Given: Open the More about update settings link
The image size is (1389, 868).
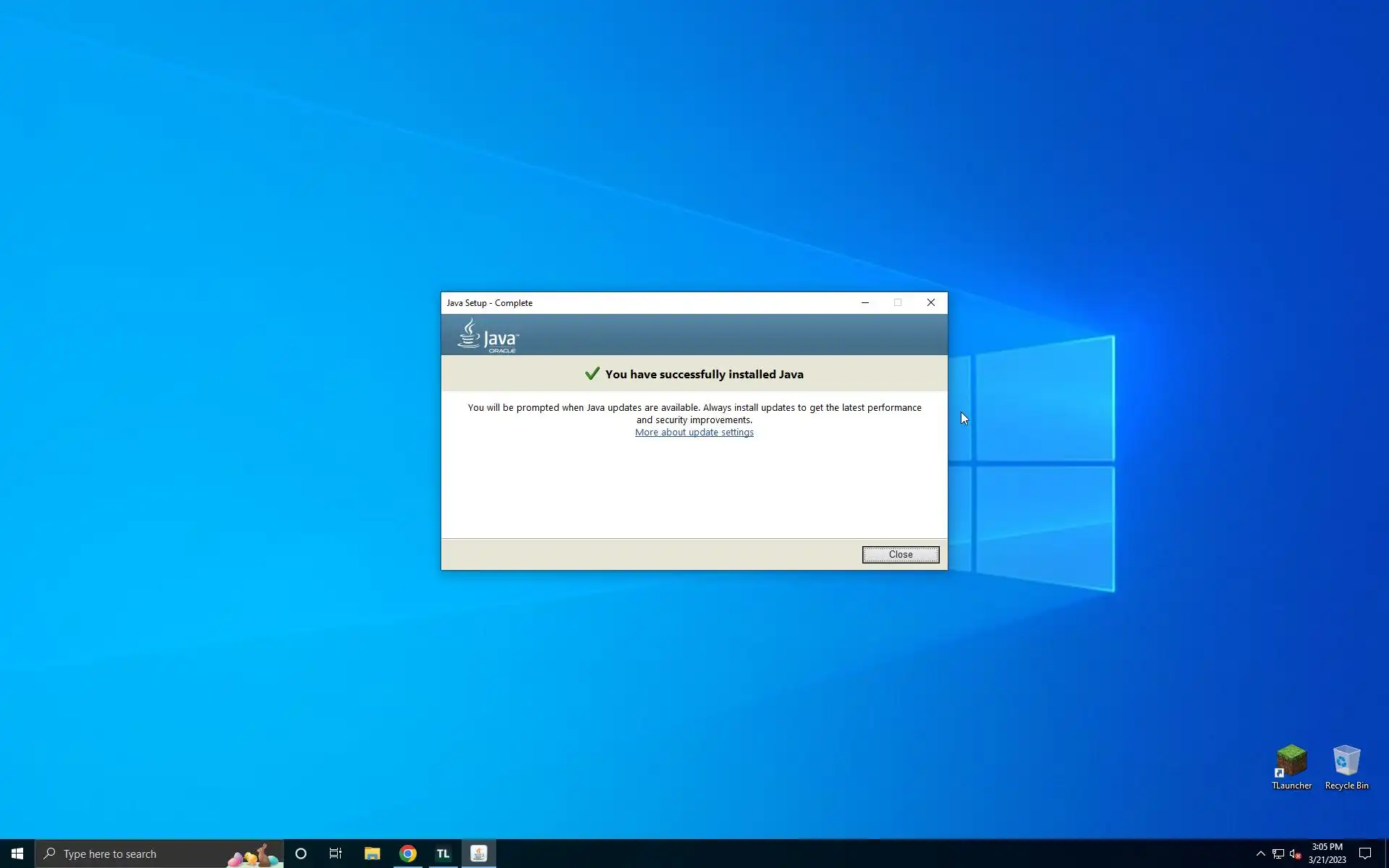Looking at the screenshot, I should point(694,433).
